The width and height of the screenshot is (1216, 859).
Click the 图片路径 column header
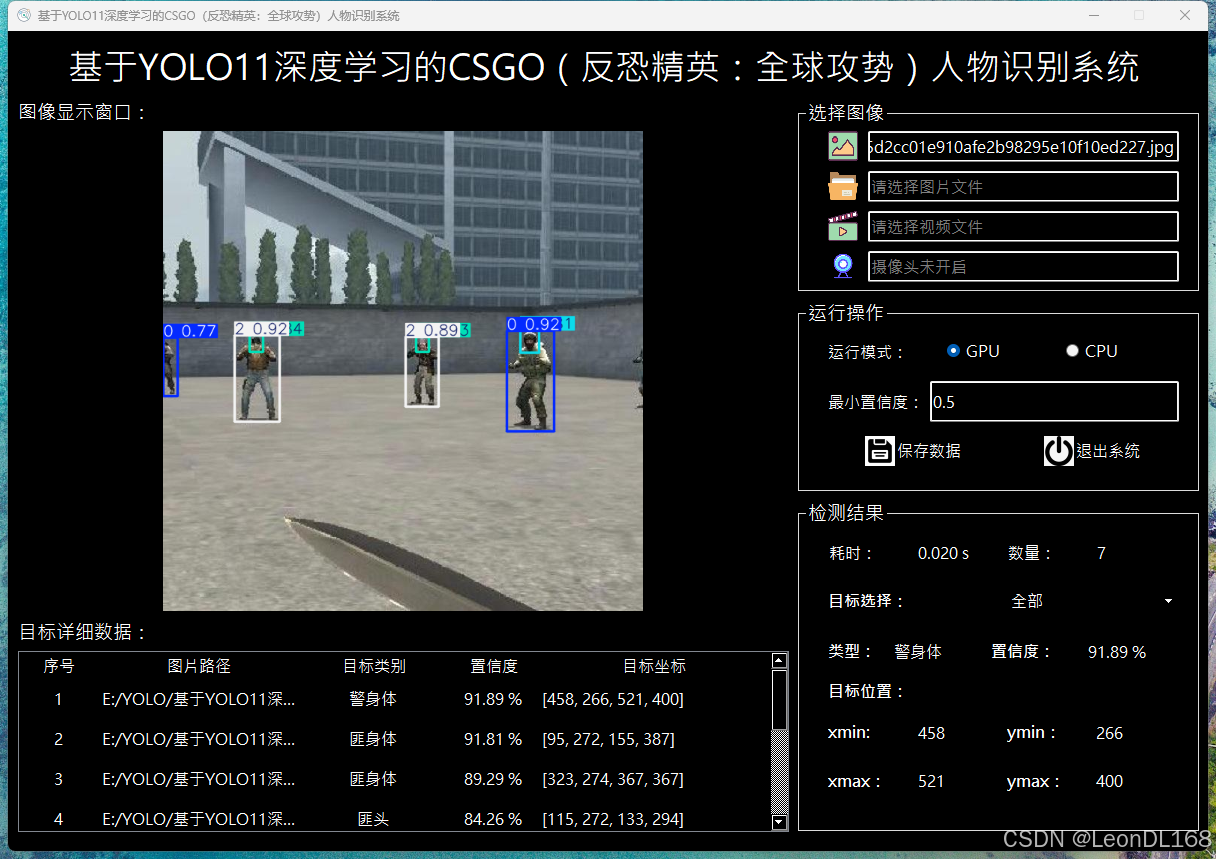(199, 666)
